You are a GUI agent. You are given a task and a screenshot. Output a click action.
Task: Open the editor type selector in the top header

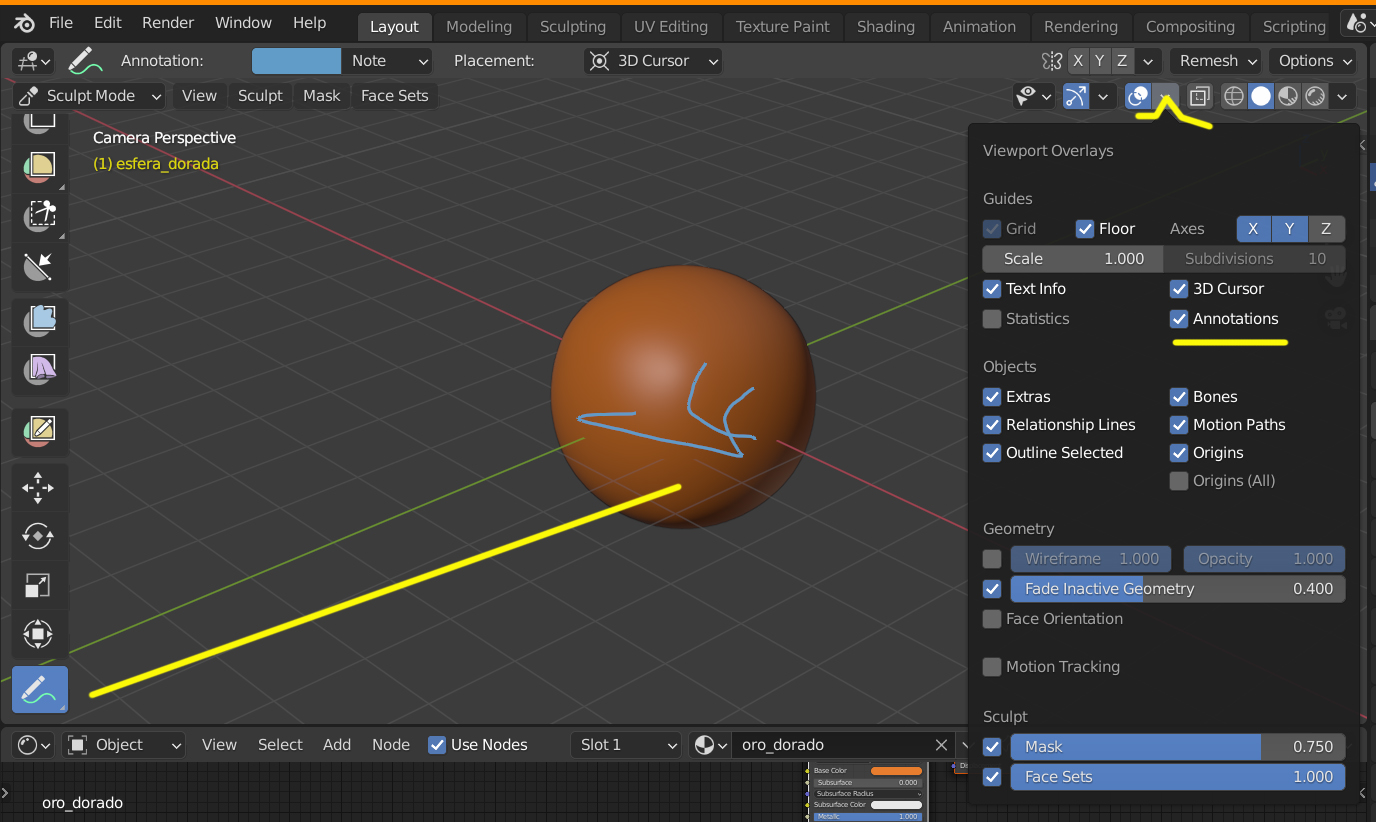click(32, 61)
